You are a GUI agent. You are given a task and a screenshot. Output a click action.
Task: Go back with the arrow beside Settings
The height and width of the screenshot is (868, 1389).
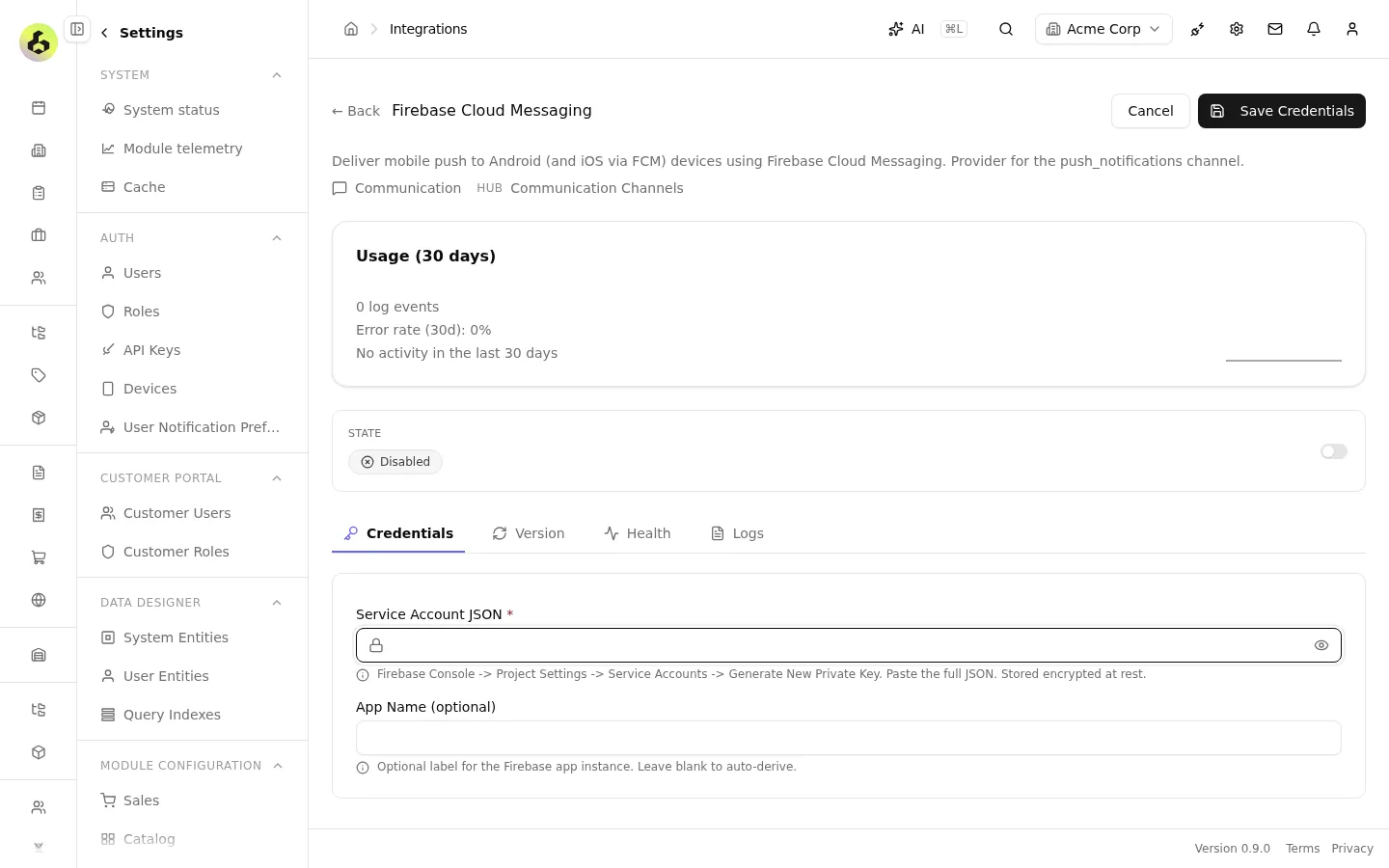[104, 33]
